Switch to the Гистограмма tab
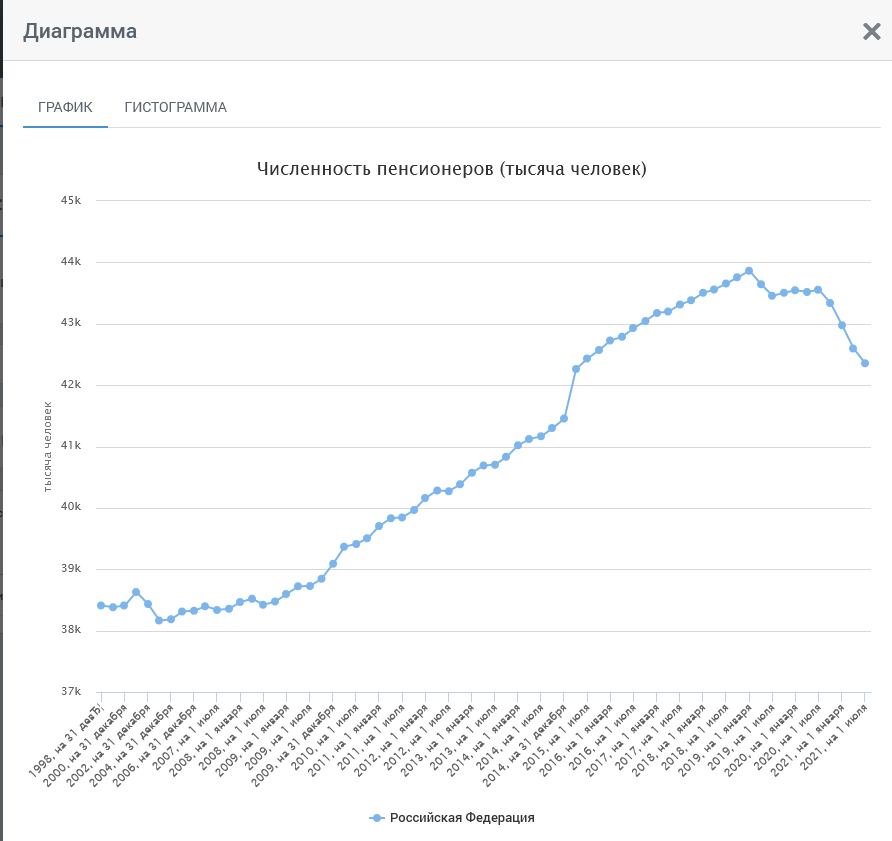892x841 pixels. pos(175,107)
